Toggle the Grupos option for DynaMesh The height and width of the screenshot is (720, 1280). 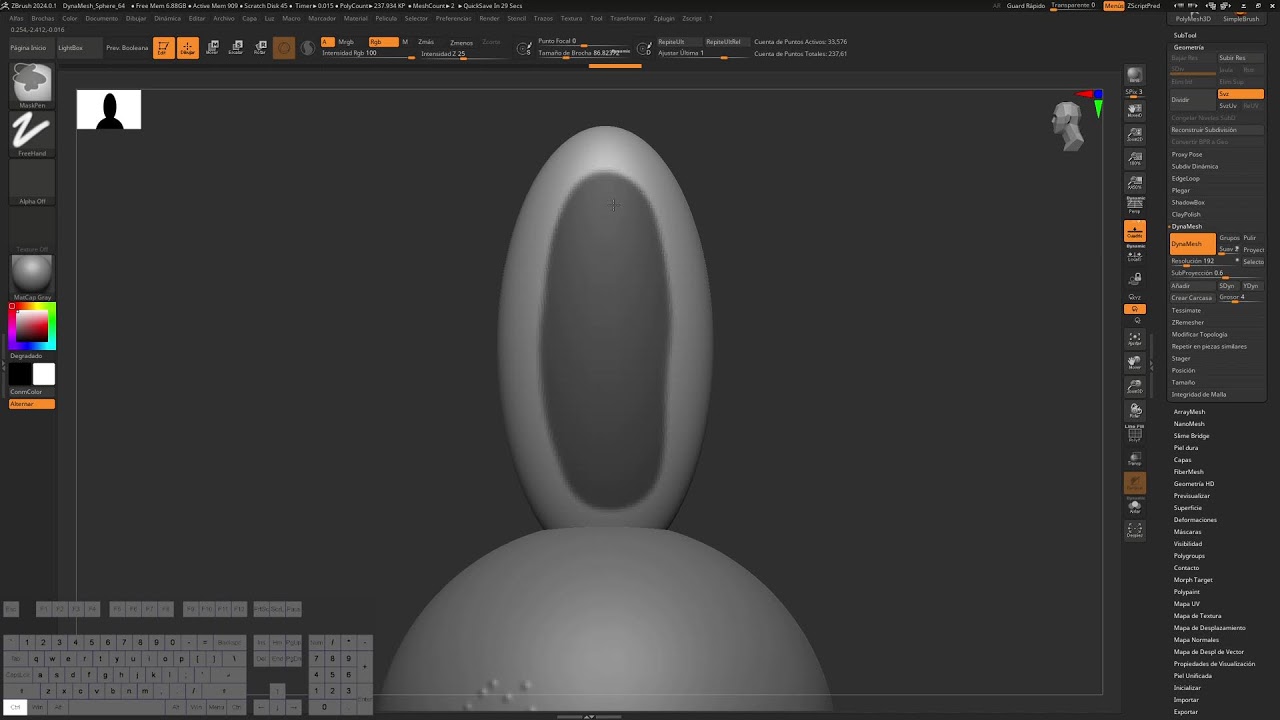(1229, 238)
